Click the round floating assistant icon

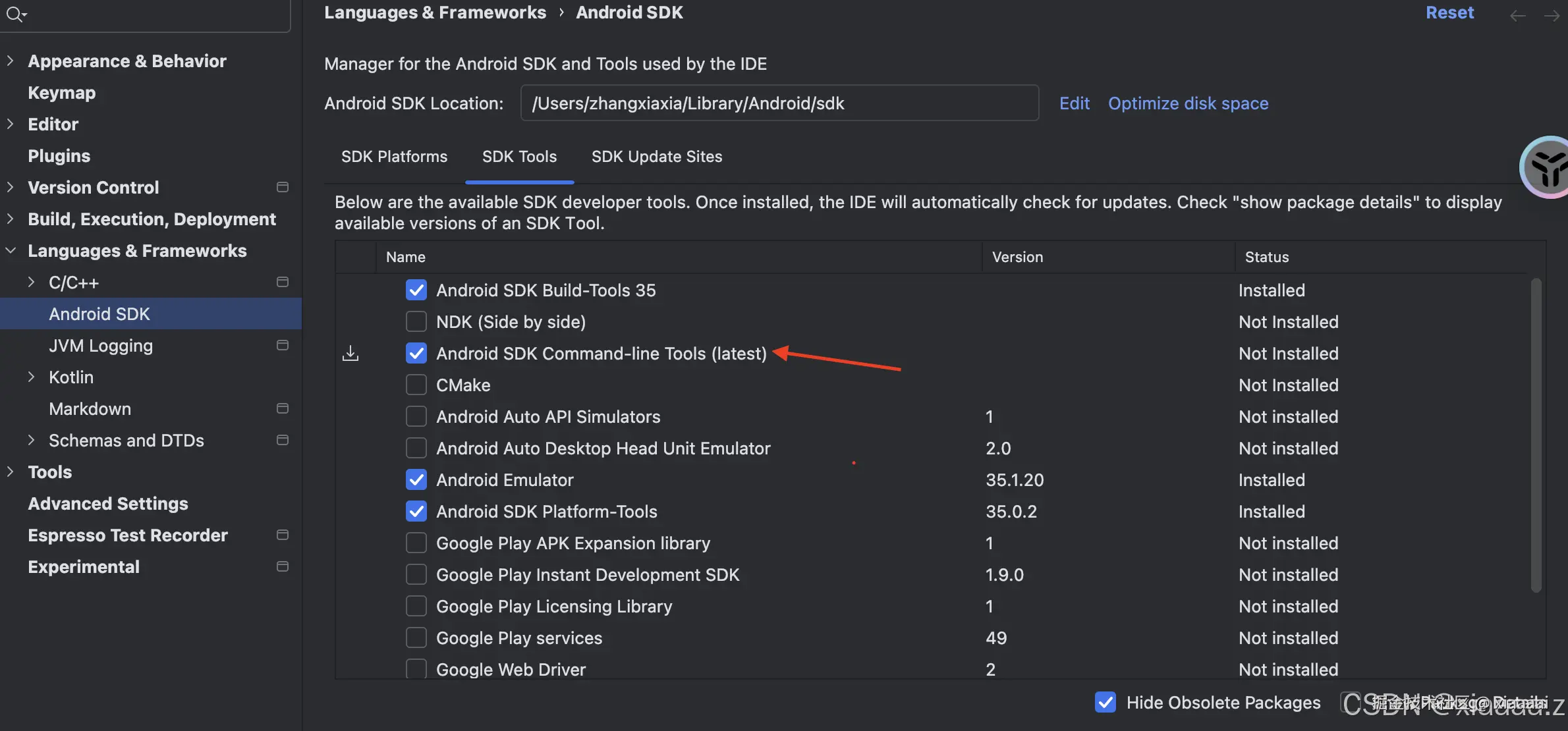(1547, 168)
